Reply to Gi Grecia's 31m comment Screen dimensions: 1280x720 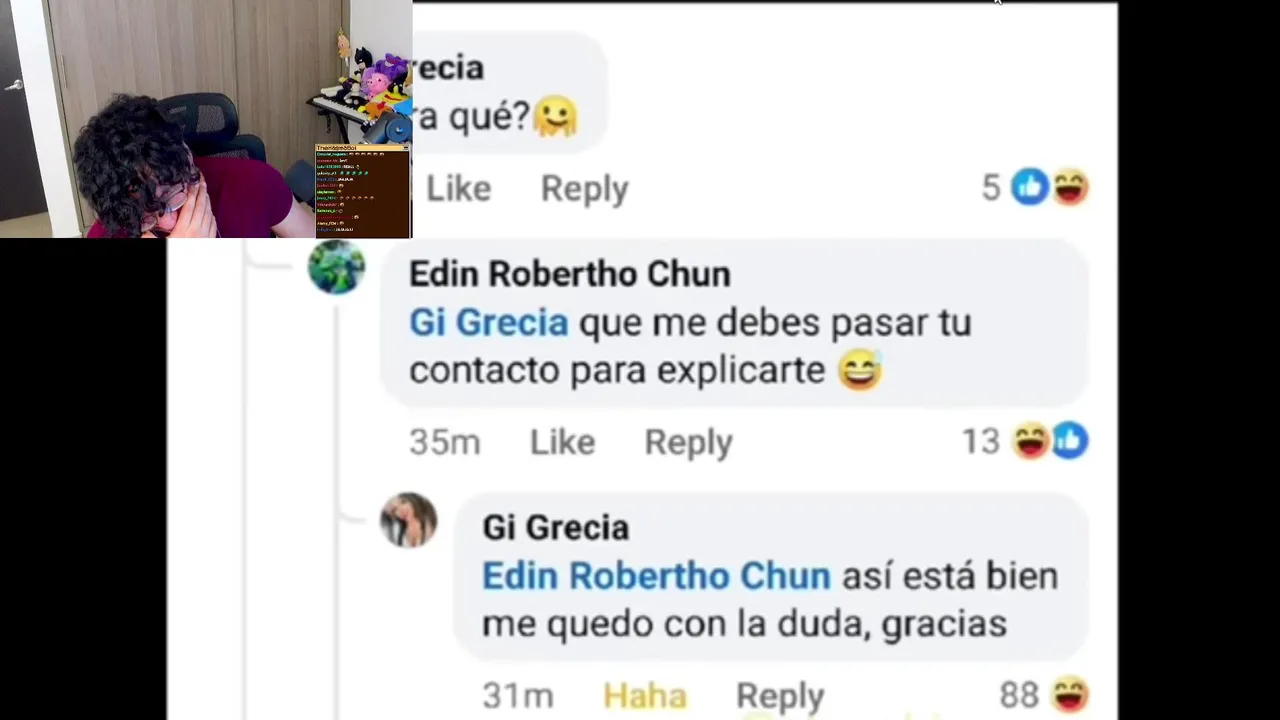point(780,696)
